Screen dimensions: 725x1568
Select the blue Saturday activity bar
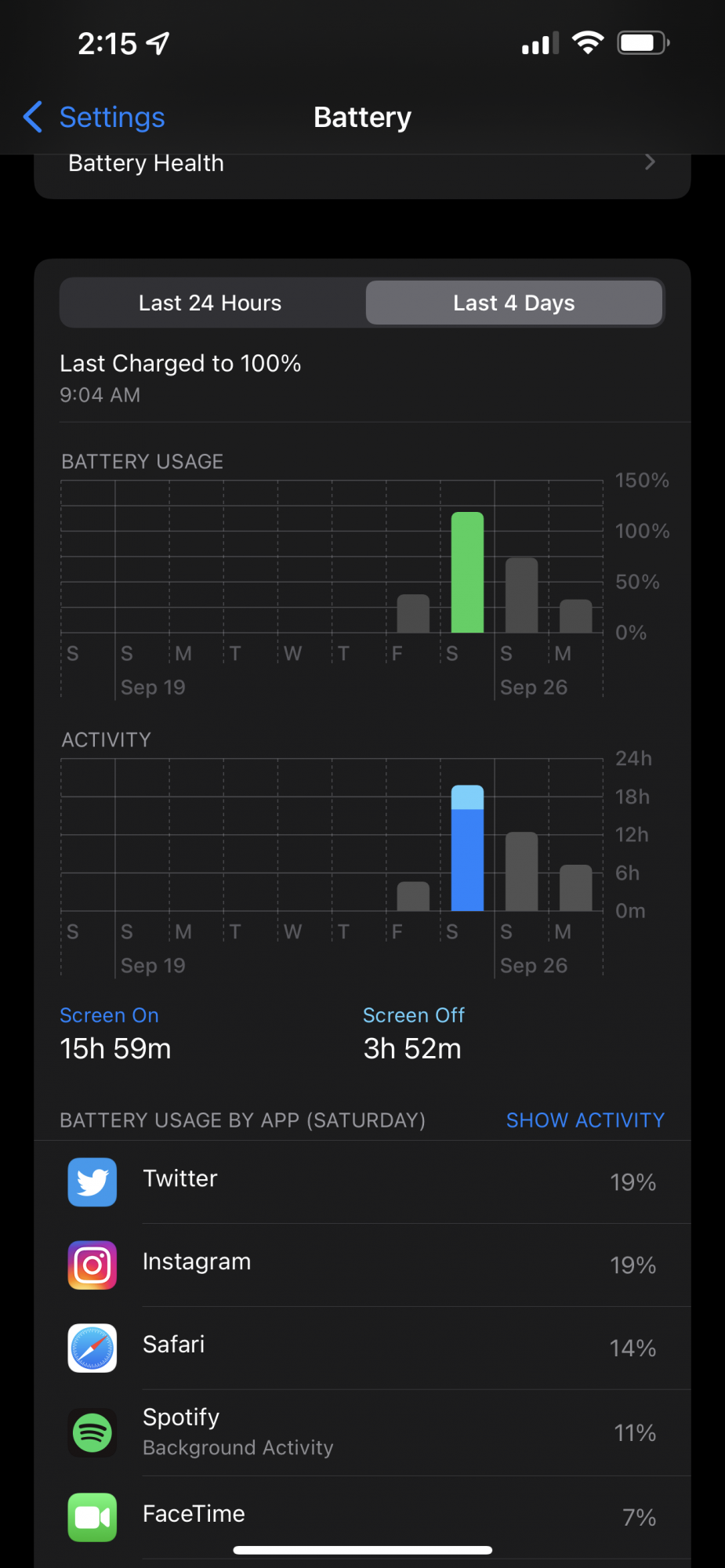click(467, 848)
